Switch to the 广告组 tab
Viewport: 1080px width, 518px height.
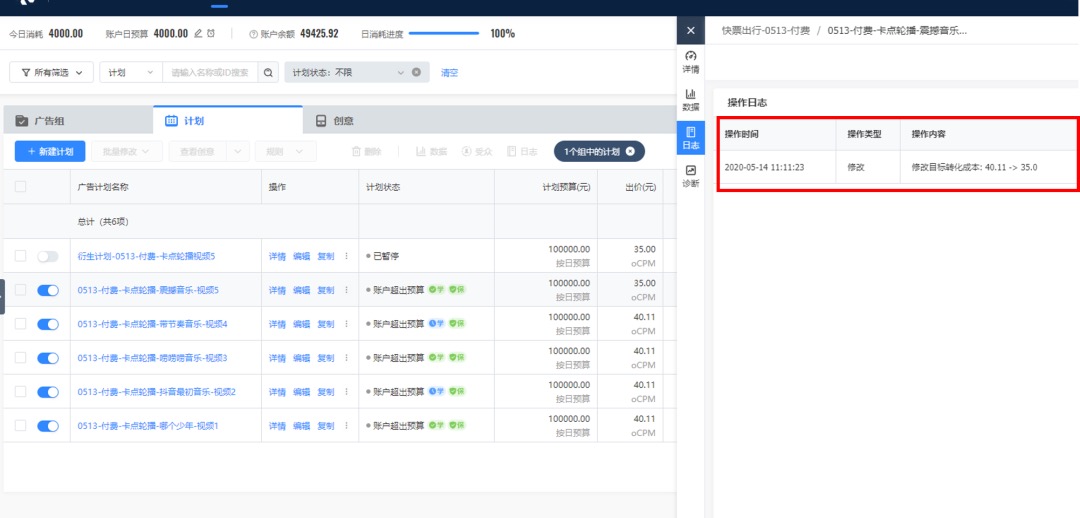click(78, 121)
